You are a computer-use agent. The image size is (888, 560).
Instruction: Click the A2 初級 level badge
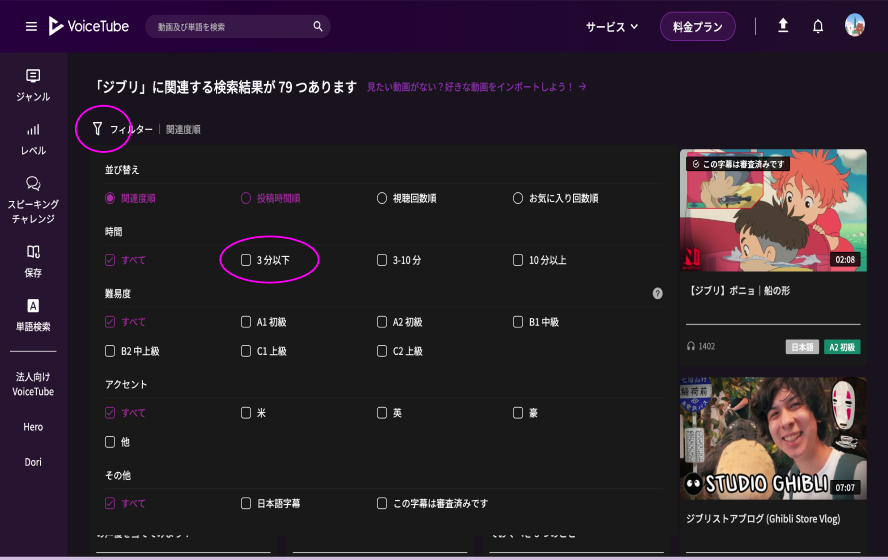tap(842, 347)
